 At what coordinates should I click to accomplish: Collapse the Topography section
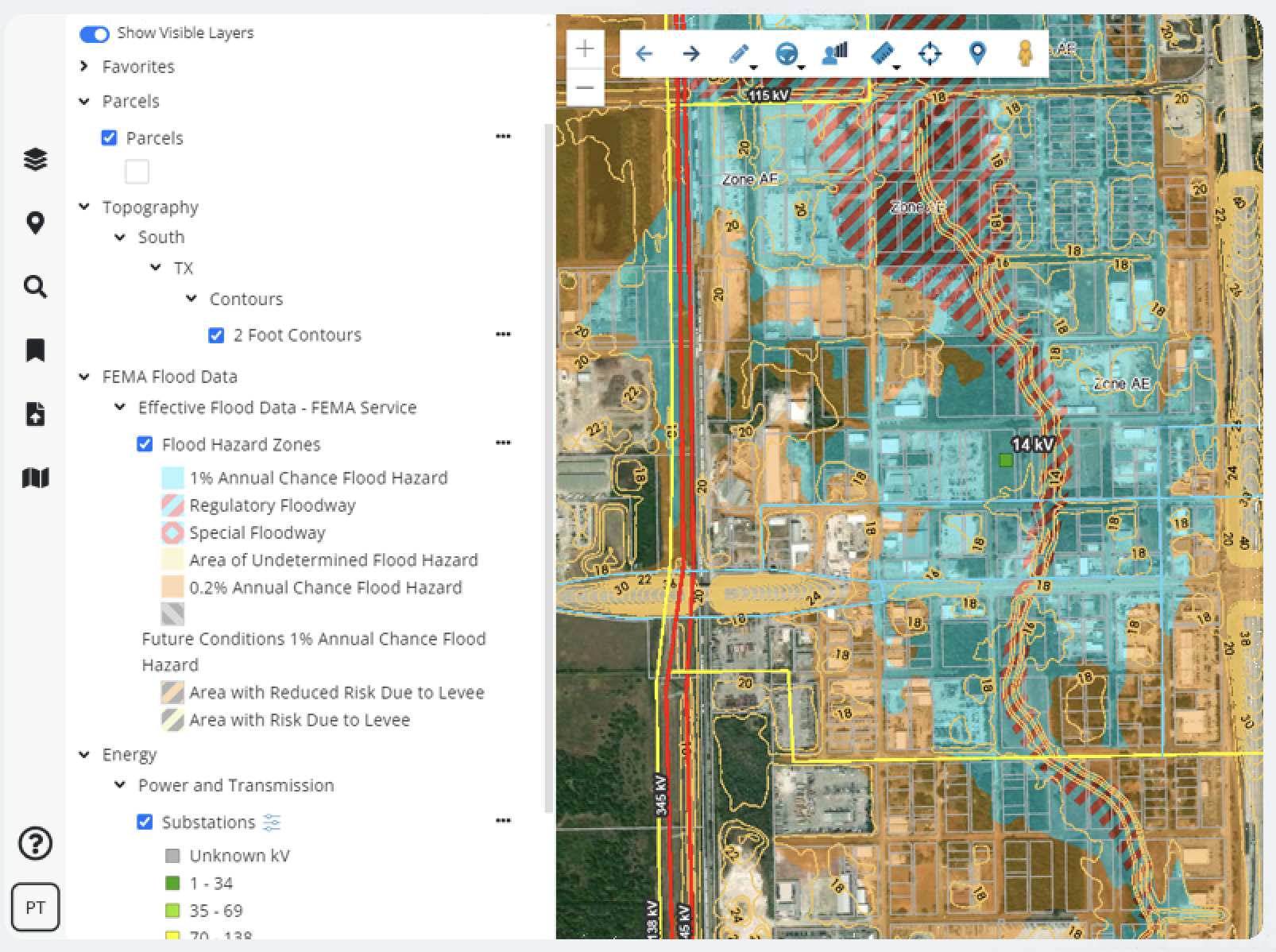tap(83, 207)
